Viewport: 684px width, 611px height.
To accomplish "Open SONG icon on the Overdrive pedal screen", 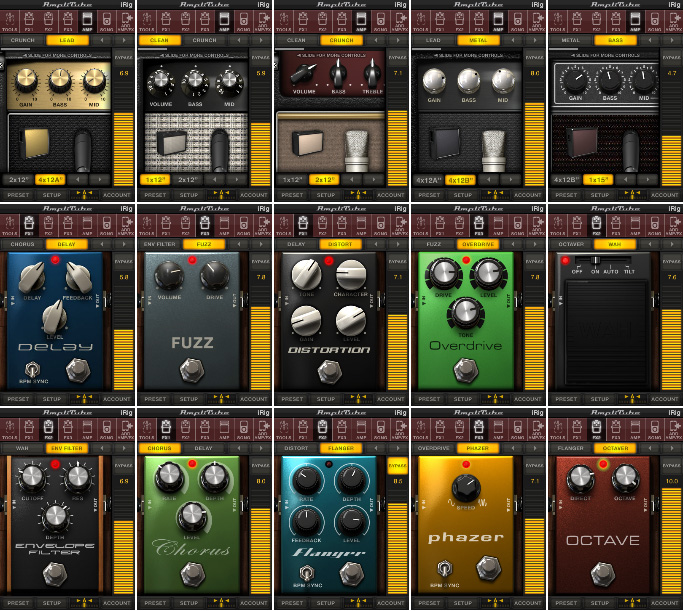I will click(517, 225).
